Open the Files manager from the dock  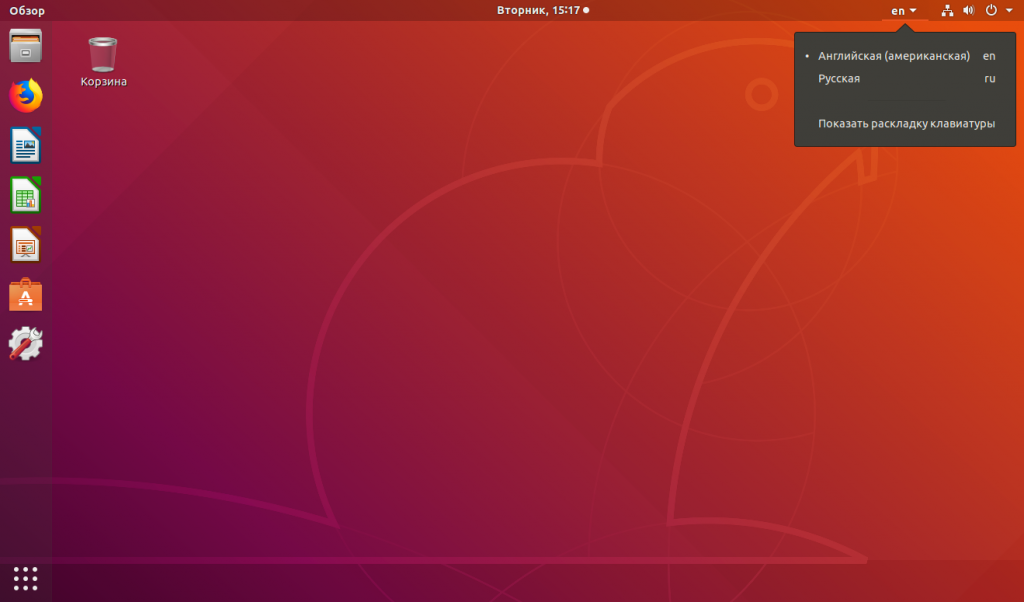click(x=26, y=46)
